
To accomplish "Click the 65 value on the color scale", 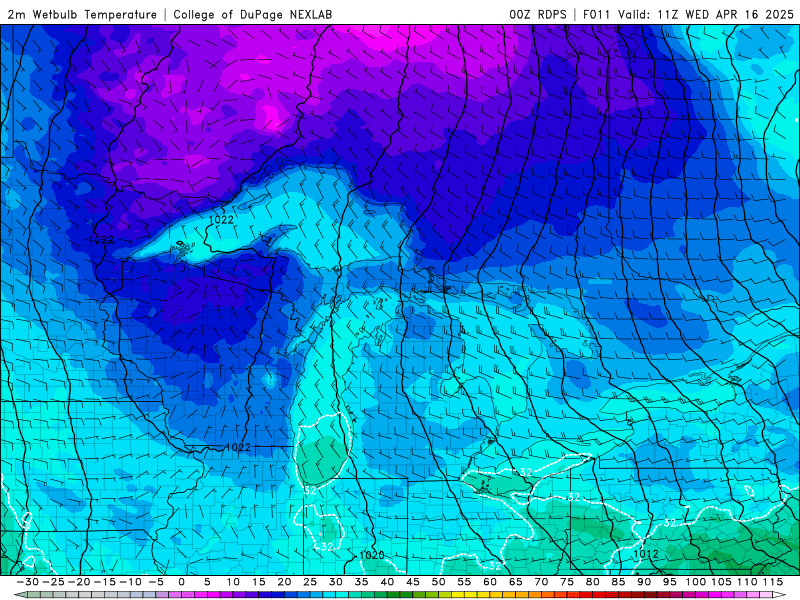I will [x=515, y=582].
